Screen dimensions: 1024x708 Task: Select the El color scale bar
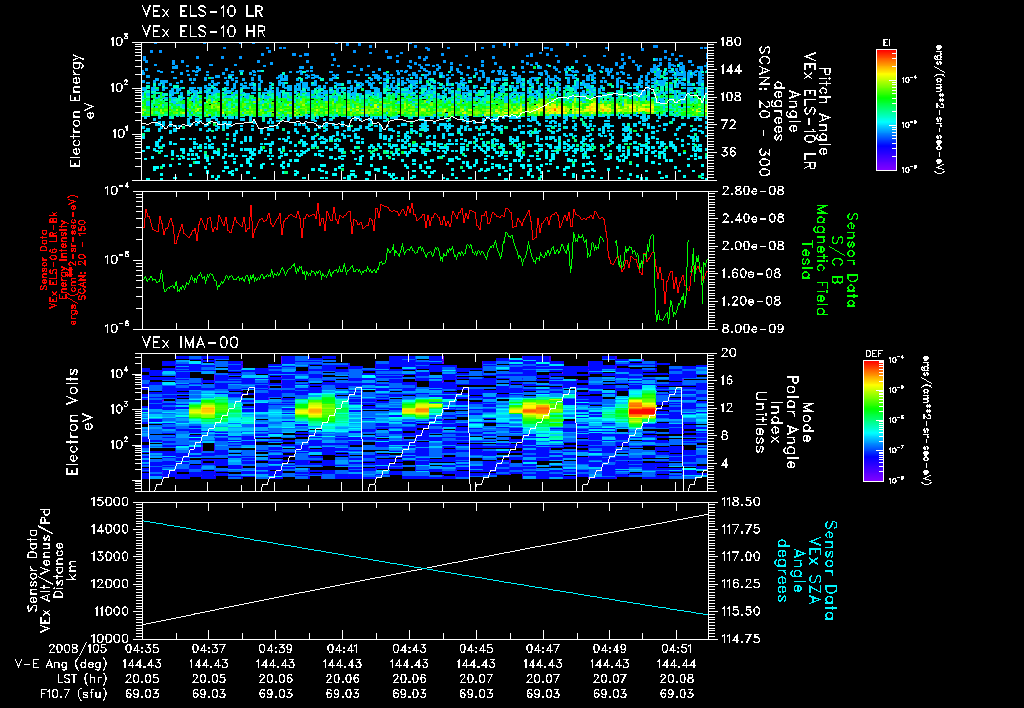(x=886, y=109)
